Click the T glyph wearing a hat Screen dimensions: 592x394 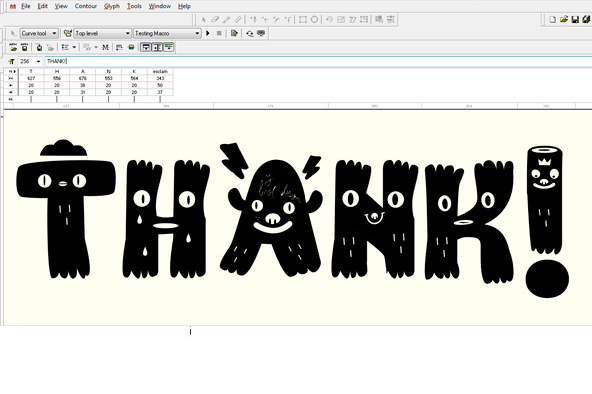(66, 209)
